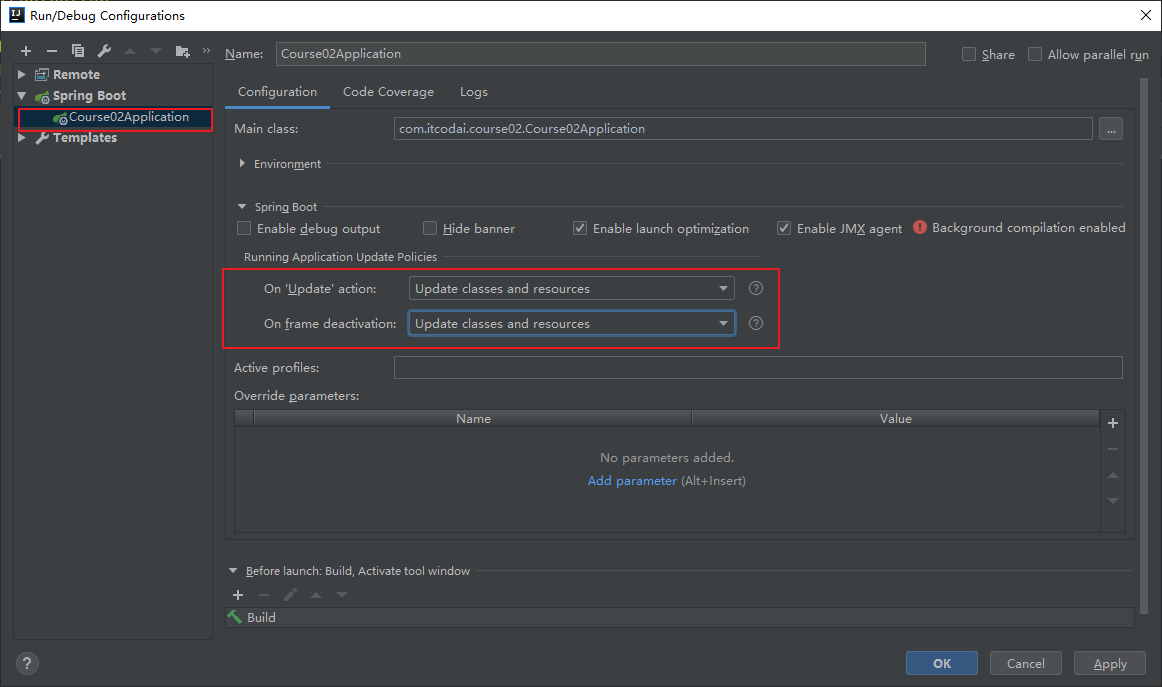Add before launch task plus icon
The width and height of the screenshot is (1162, 687).
[238, 595]
